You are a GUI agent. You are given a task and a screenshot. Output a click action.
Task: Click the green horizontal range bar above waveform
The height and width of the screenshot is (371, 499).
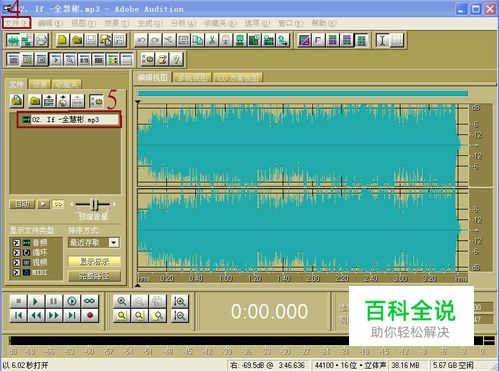point(303,93)
